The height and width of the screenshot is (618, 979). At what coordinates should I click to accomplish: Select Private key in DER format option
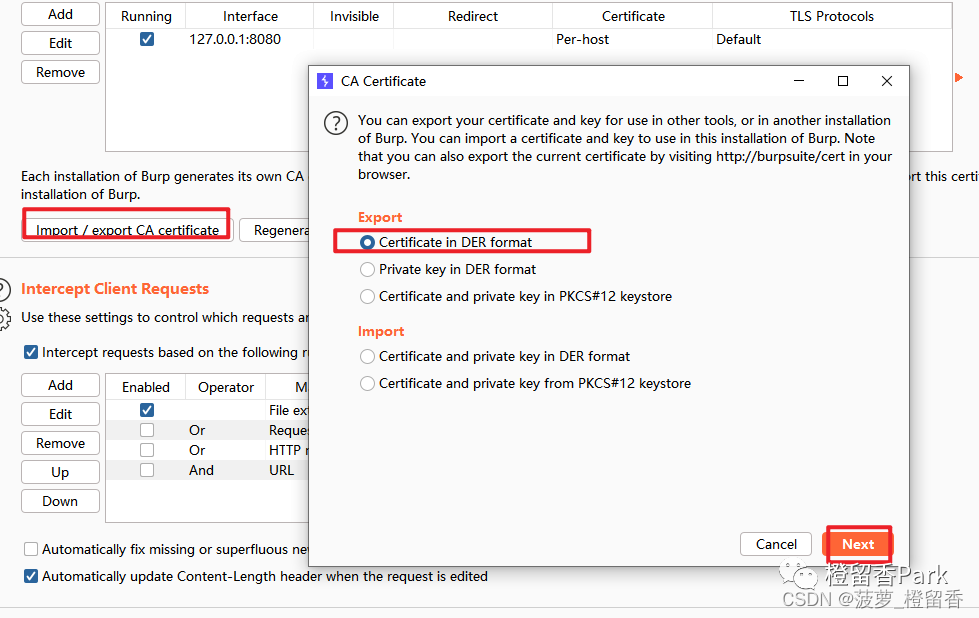(x=368, y=269)
